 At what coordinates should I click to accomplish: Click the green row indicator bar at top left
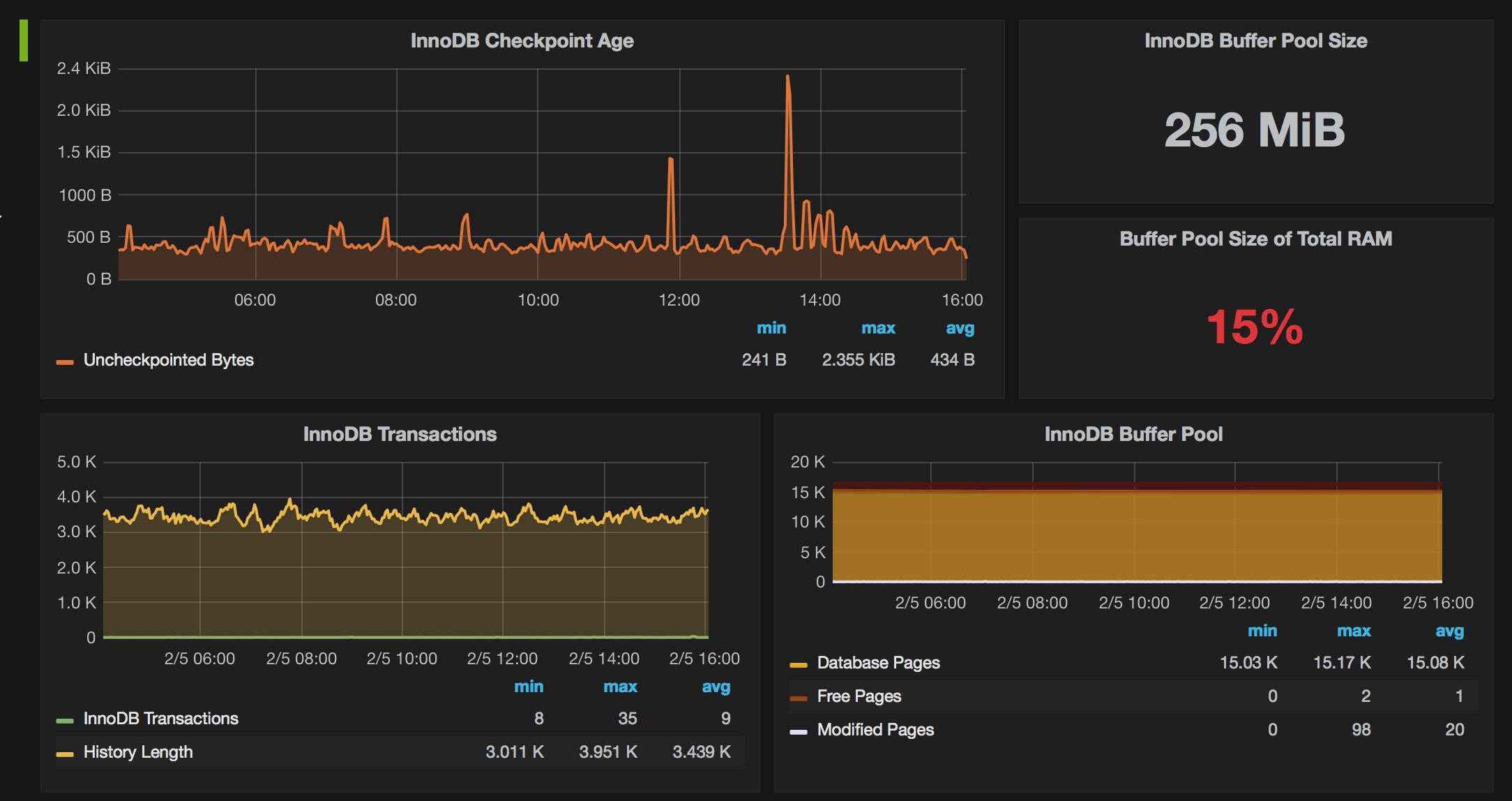(24, 40)
